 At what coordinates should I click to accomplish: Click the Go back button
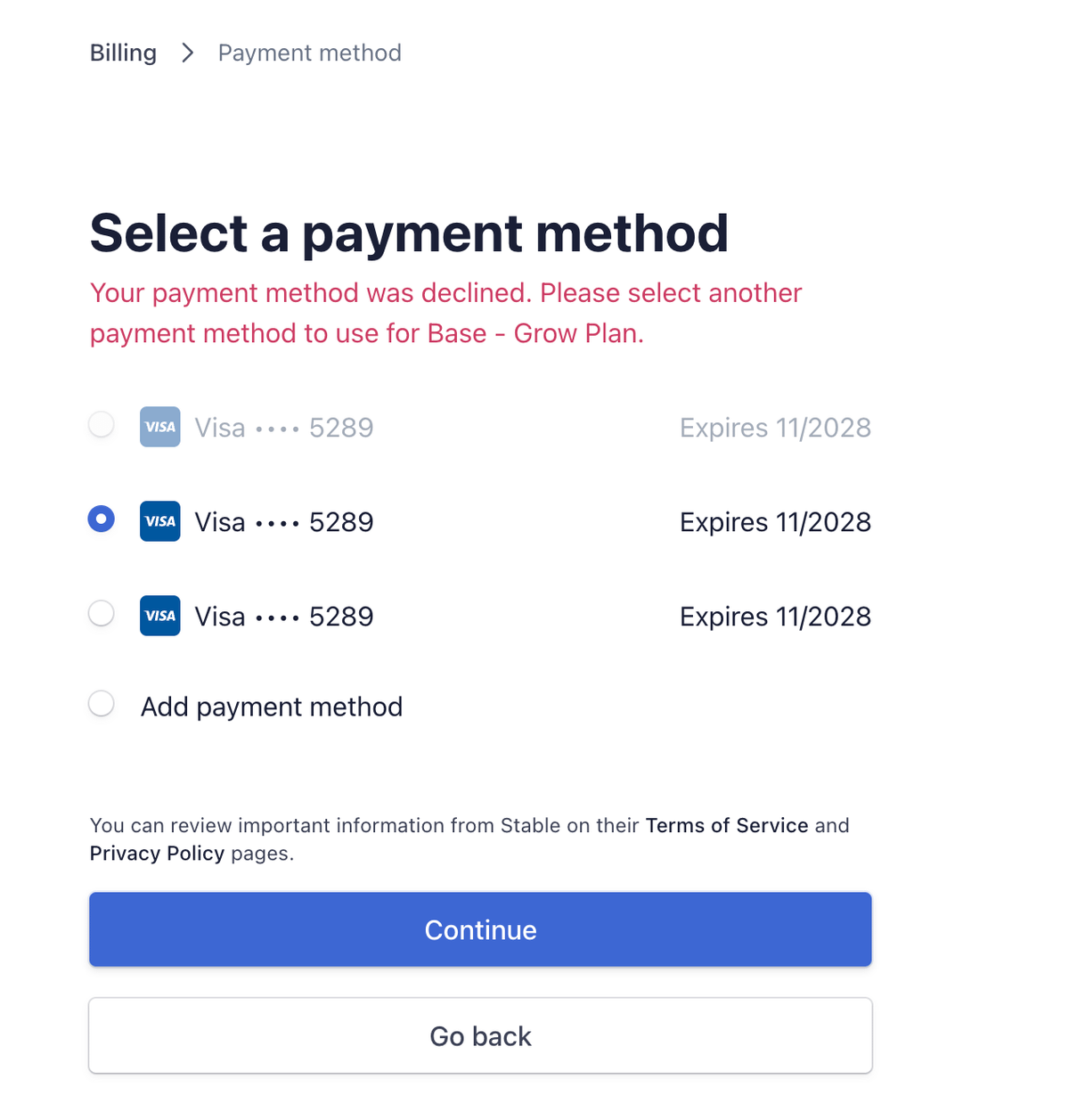click(x=480, y=1035)
